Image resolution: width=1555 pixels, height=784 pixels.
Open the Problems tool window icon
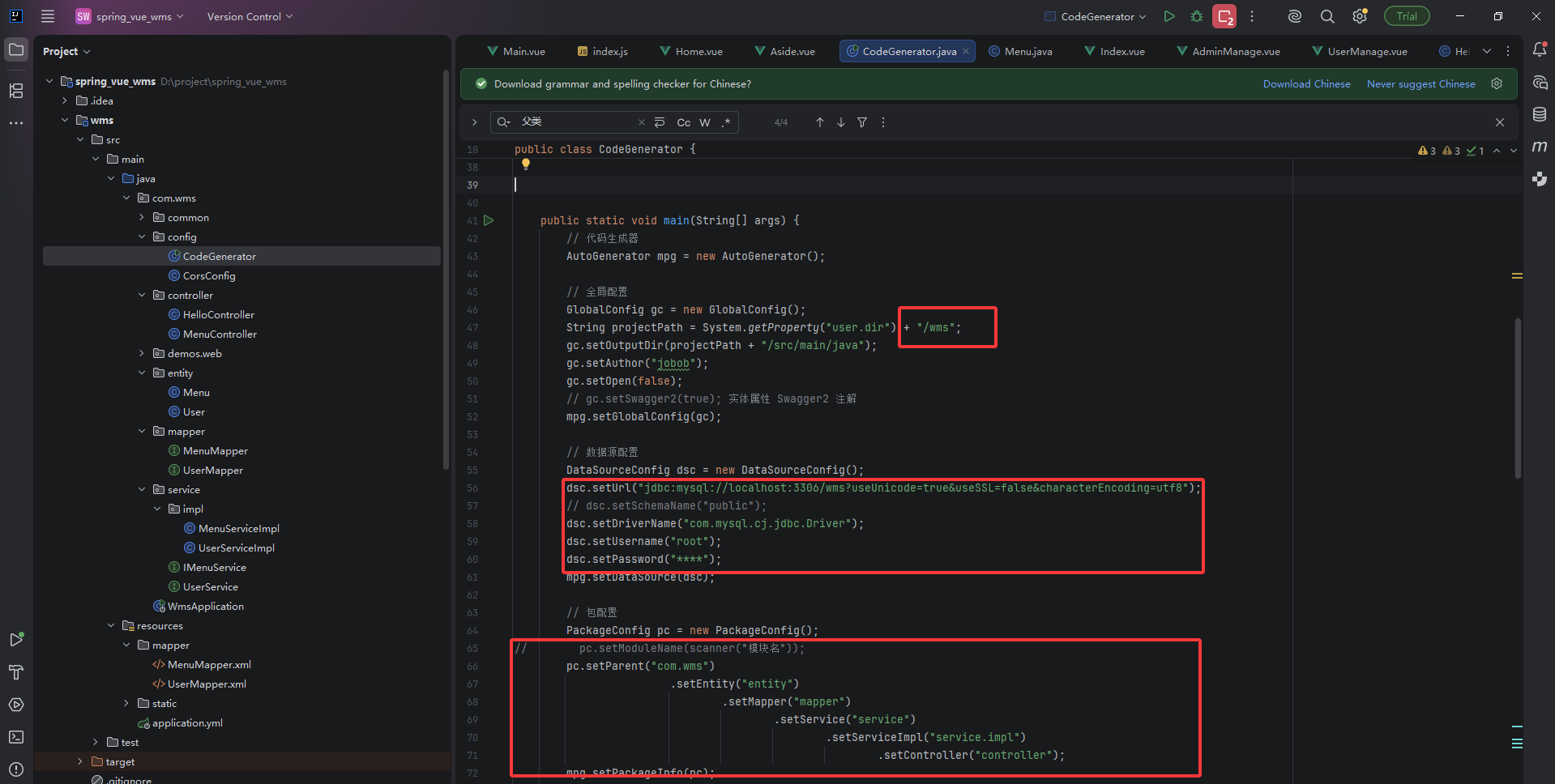[x=16, y=769]
